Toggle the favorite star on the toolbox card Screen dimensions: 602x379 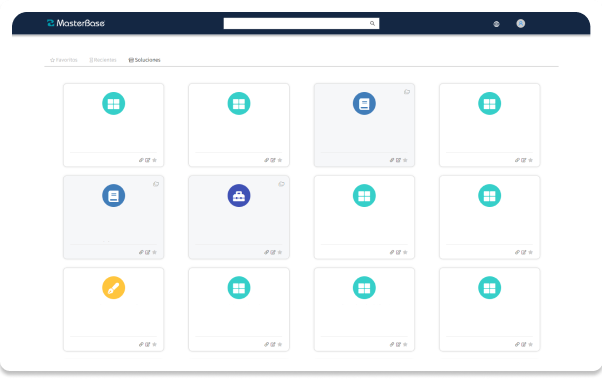point(280,252)
